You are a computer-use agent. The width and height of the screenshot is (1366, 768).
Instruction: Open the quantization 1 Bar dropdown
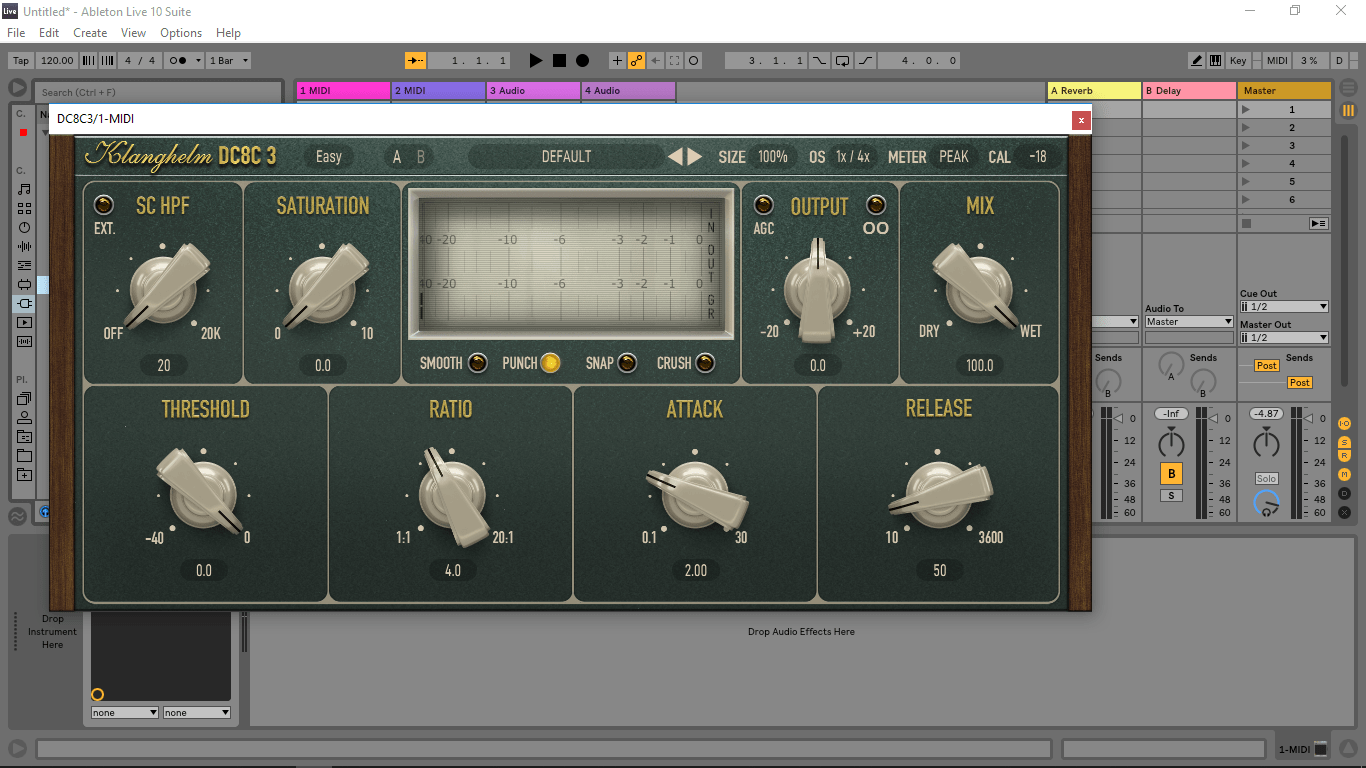click(x=228, y=61)
